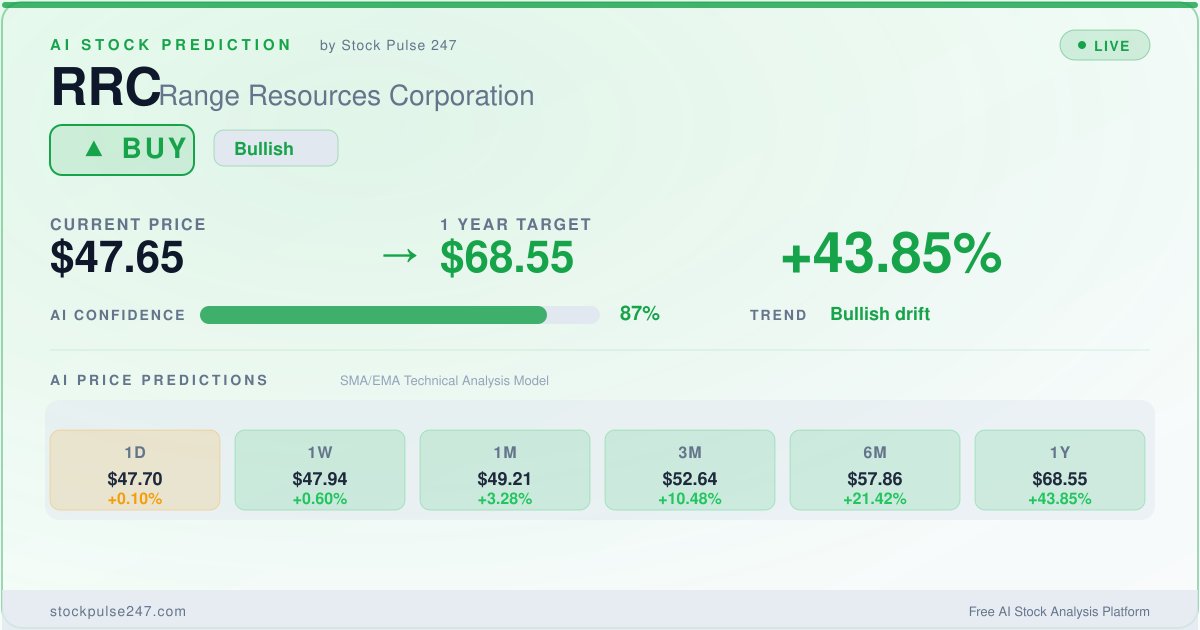The height and width of the screenshot is (630, 1200).
Task: Click the AI confidence progress bar
Action: click(x=399, y=315)
